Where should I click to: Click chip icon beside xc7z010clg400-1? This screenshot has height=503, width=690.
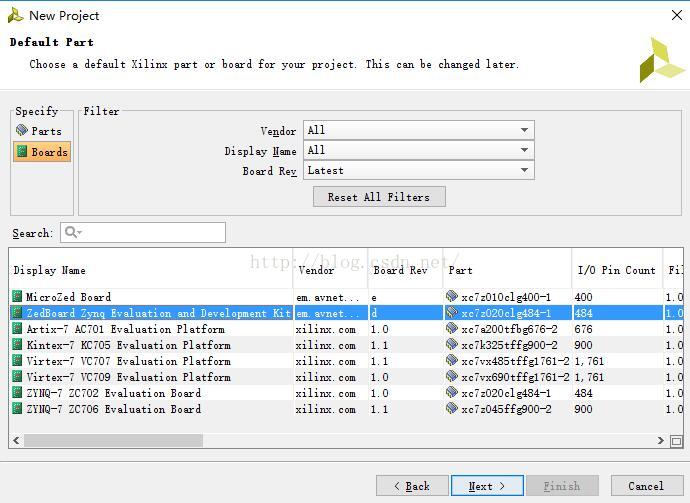(452, 296)
